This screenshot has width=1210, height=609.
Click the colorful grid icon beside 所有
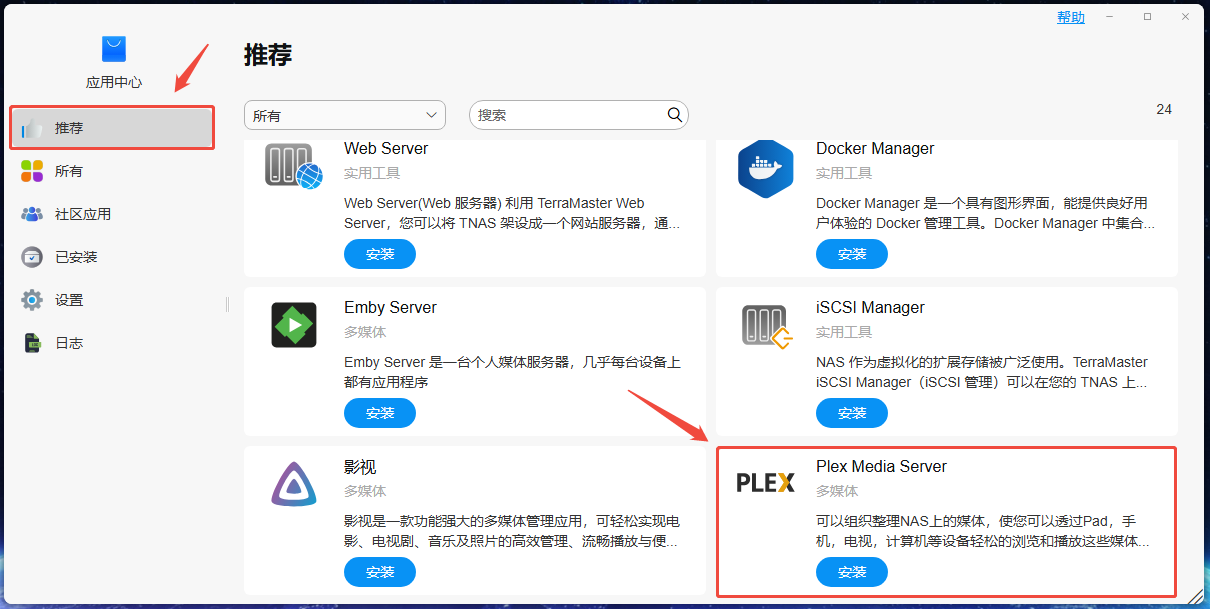pyautogui.click(x=33, y=171)
